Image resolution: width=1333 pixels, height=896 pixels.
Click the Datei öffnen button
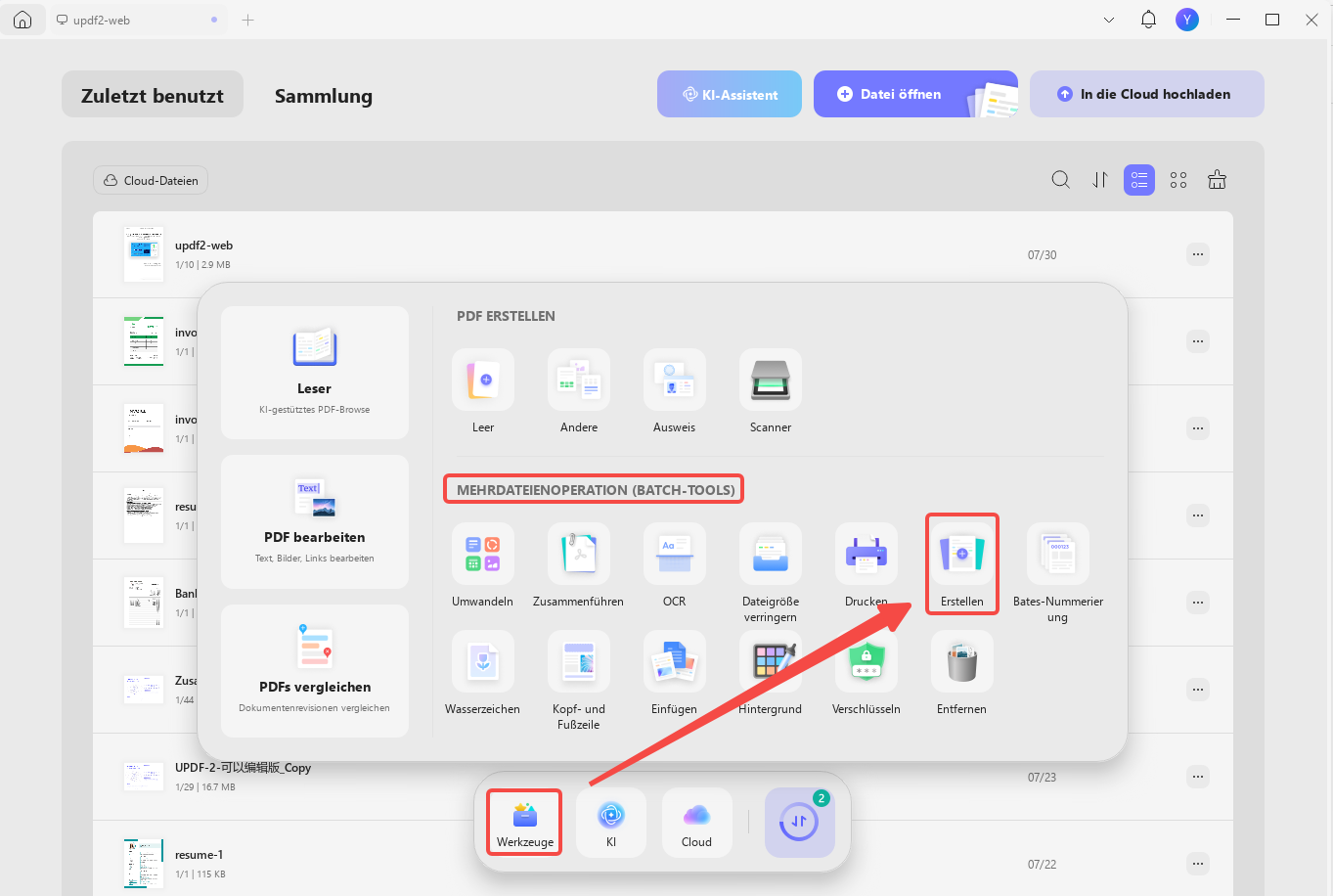(915, 94)
